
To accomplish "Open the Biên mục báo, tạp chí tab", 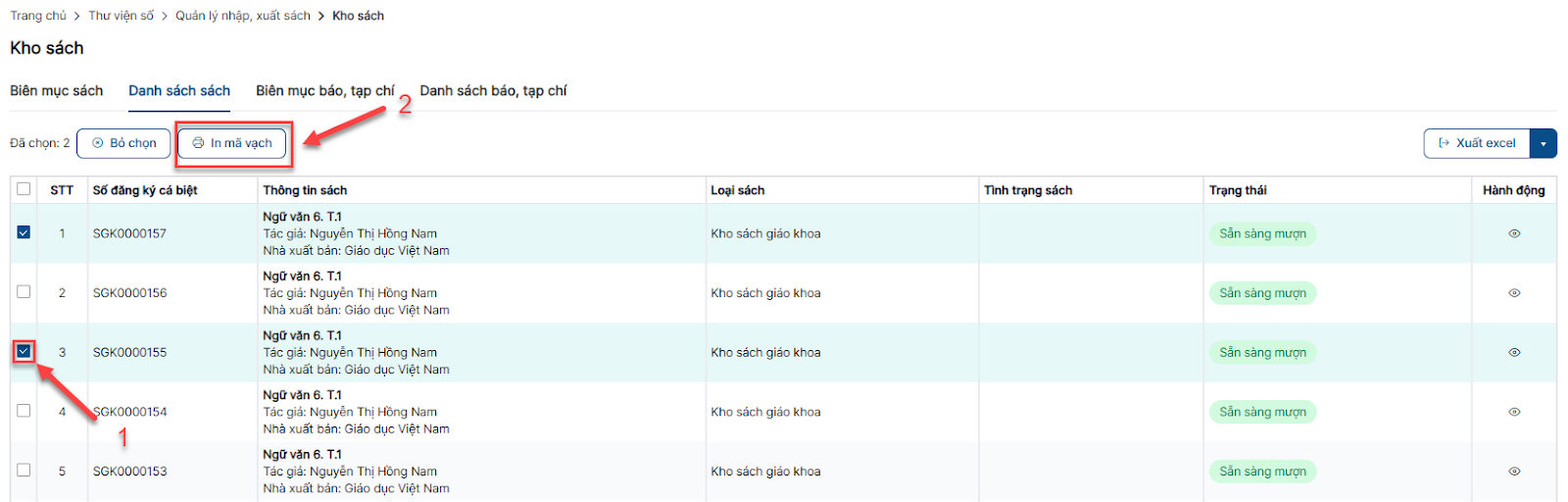I will point(324,90).
